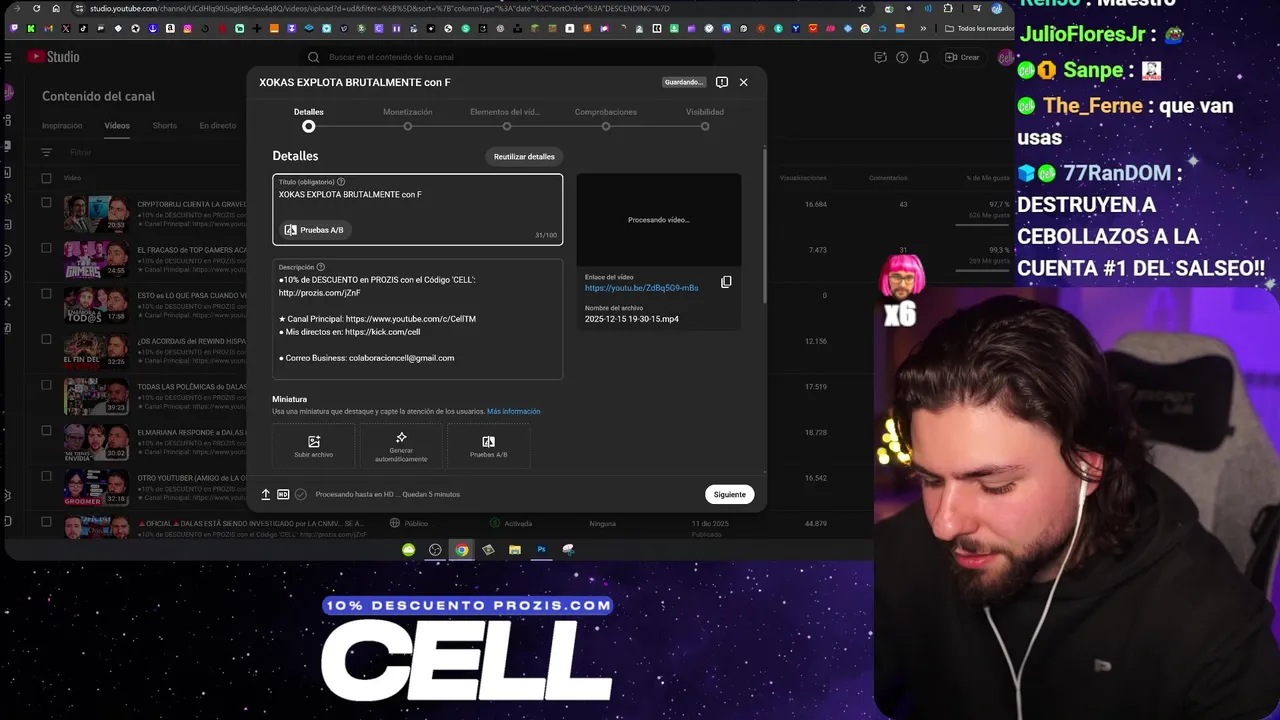Open the channel avatar menu
The image size is (1280, 720).
pos(1004,57)
